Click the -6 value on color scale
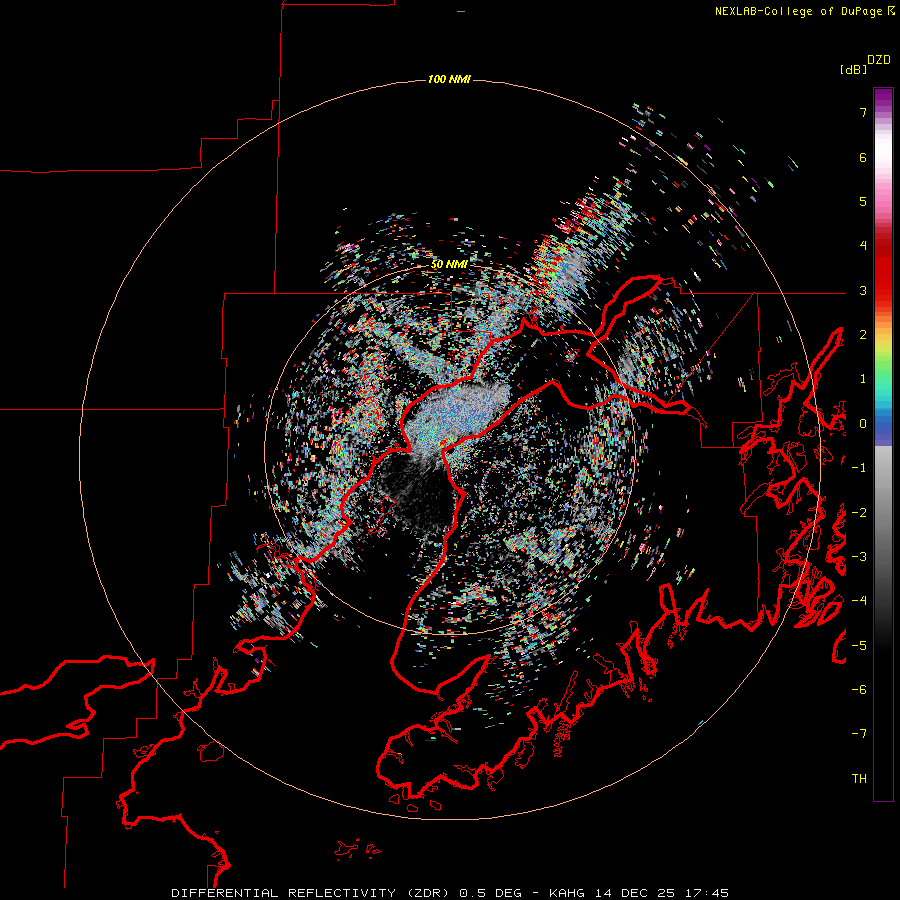Image resolution: width=900 pixels, height=900 pixels. (859, 690)
